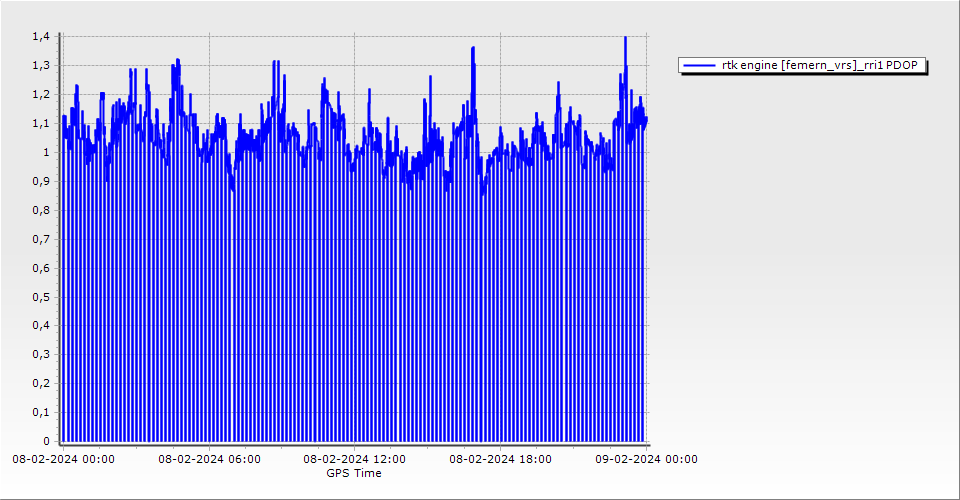Click the 'GPS Time' axis title
Image resolution: width=960 pixels, height=500 pixels.
click(354, 473)
